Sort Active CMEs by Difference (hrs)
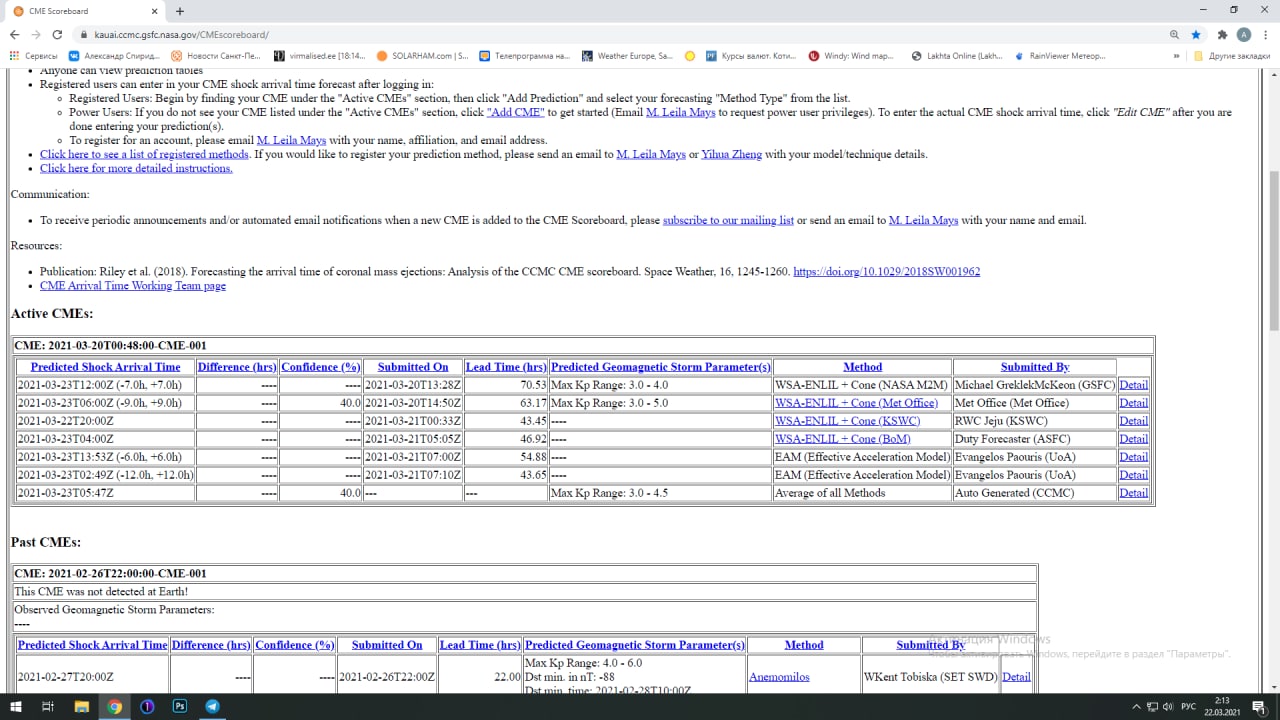This screenshot has width=1280, height=720. [237, 367]
